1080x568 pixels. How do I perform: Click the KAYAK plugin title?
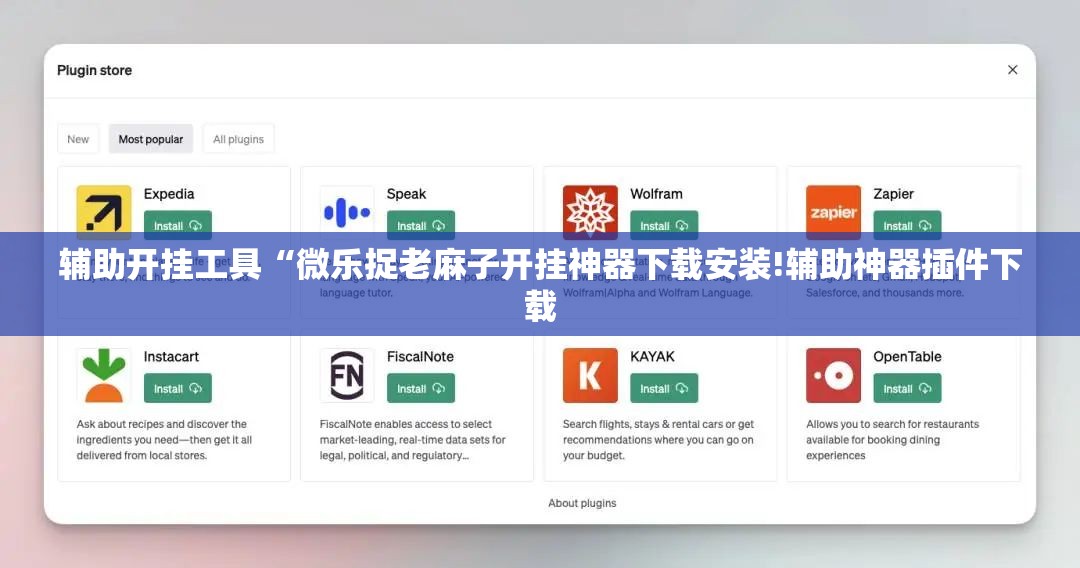pos(652,357)
